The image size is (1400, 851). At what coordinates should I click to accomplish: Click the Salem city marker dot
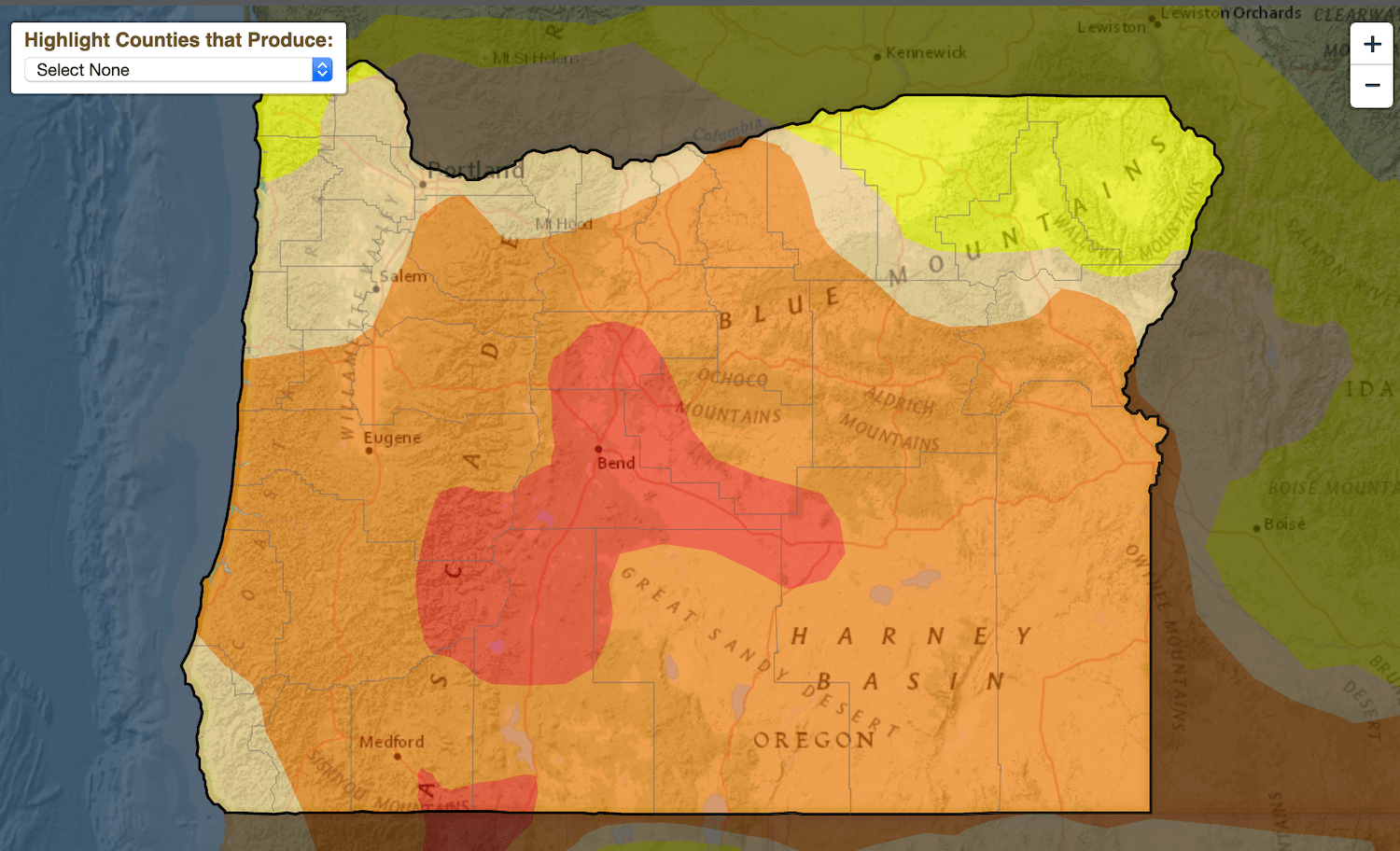tap(376, 288)
